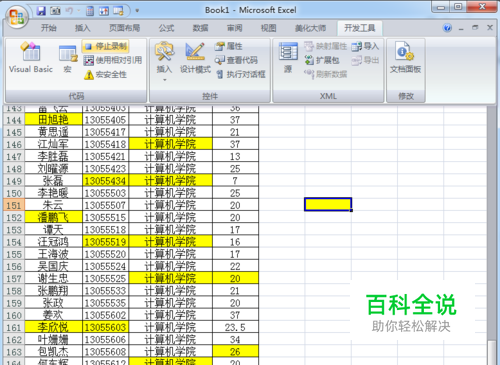Switch to the 美化大师 tab
The height and width of the screenshot is (365, 500).
310,28
